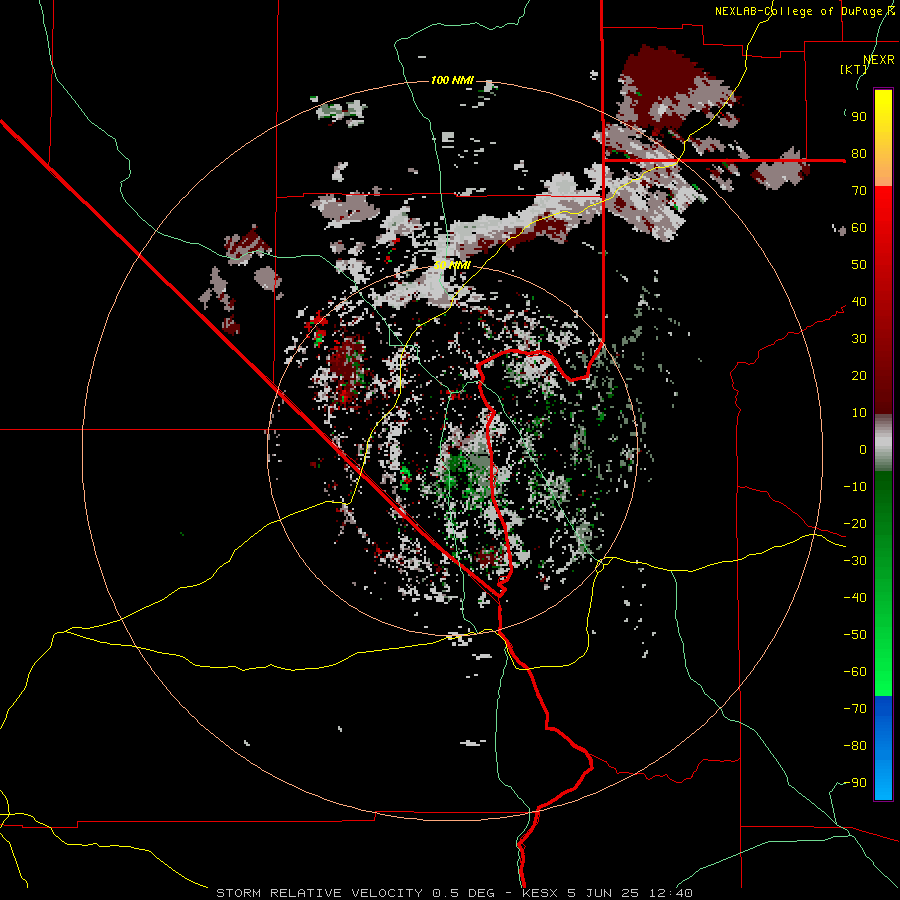Click the 20 value on velocity scale
The height and width of the screenshot is (900, 900).
coord(859,376)
